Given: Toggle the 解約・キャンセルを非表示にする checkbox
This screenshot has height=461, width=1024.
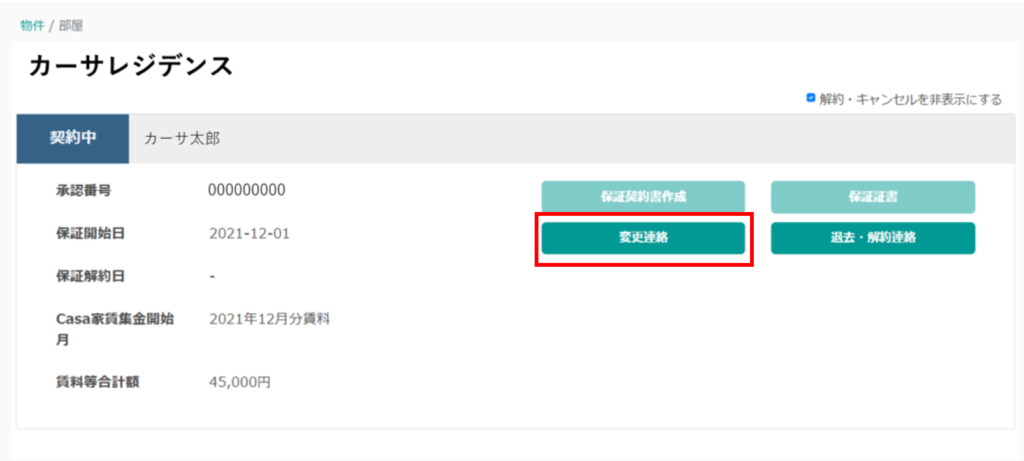Looking at the screenshot, I should tap(811, 98).
